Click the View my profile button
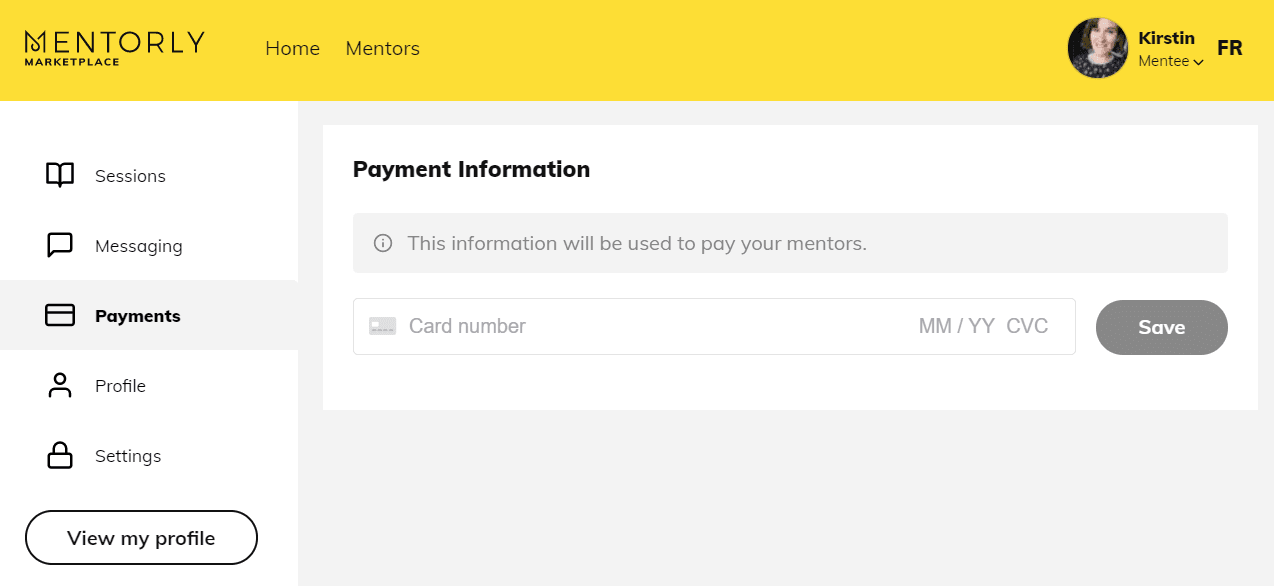1274x586 pixels. click(x=141, y=538)
